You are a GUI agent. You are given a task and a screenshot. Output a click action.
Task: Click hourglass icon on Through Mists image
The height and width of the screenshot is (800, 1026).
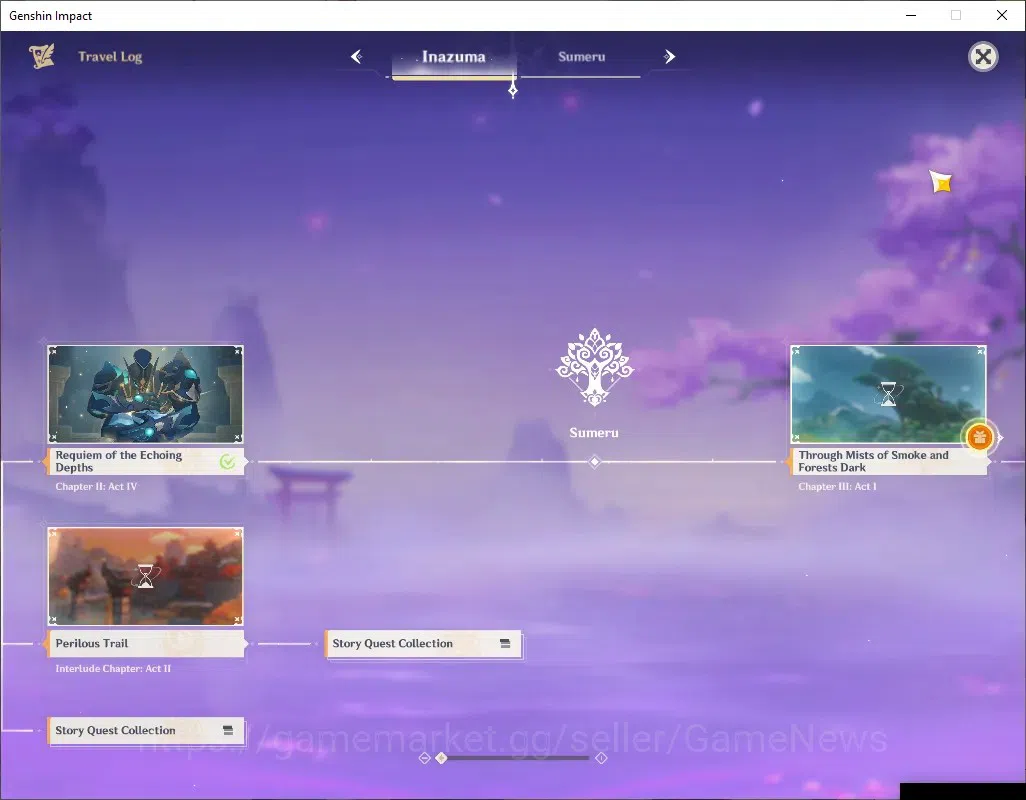[x=888, y=394]
